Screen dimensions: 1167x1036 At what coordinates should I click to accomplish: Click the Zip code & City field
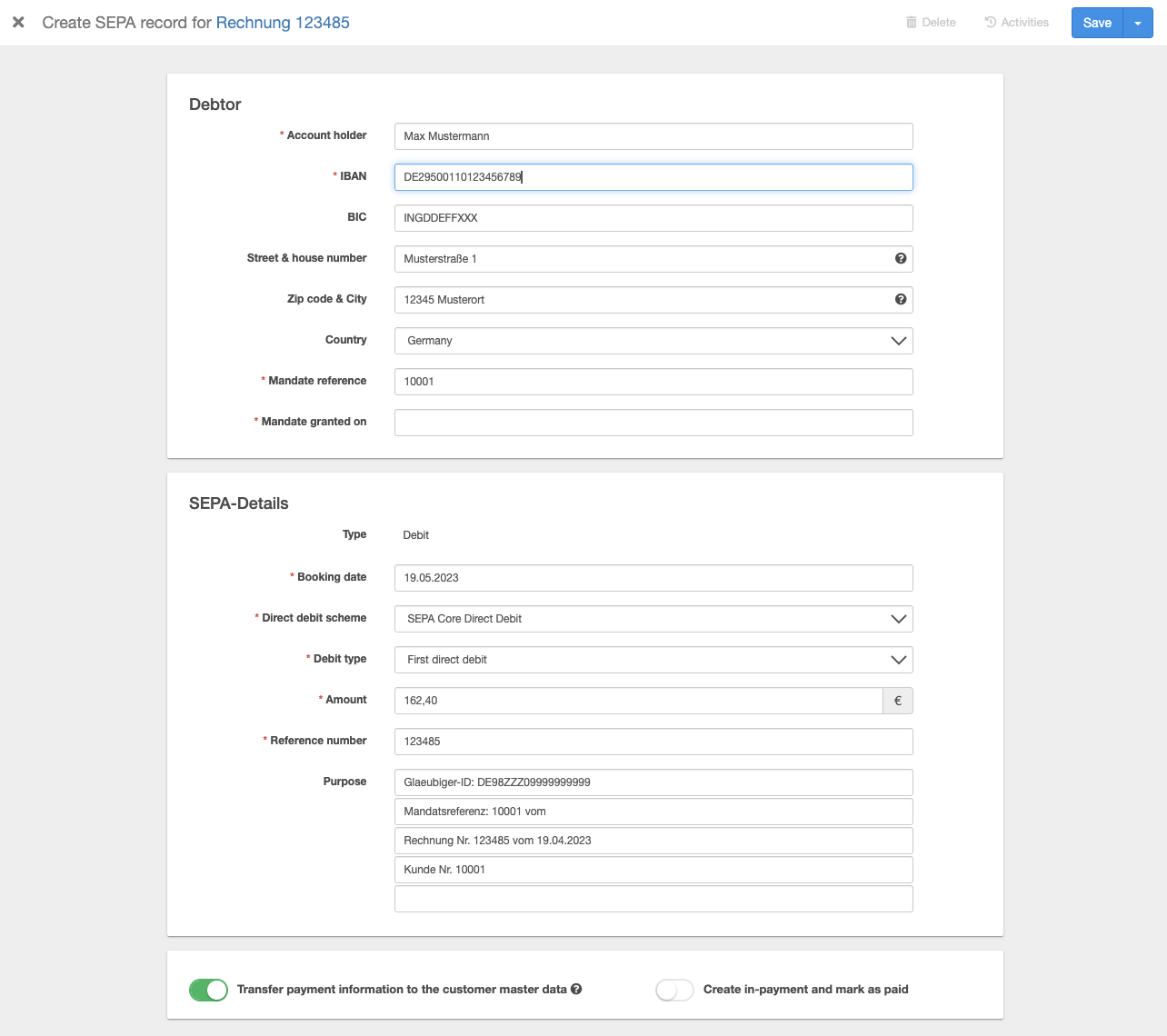tap(653, 300)
